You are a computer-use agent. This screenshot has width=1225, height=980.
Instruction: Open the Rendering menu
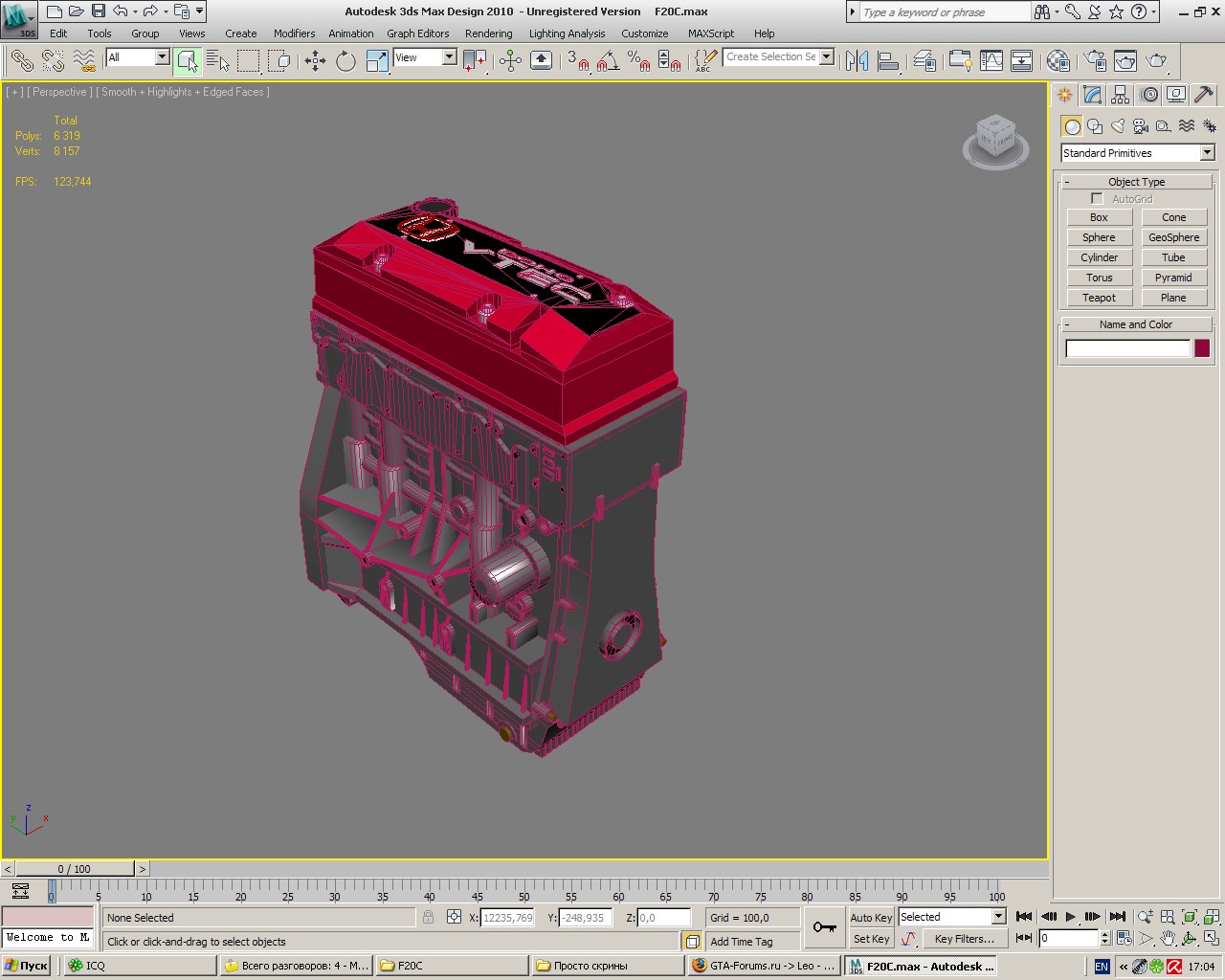pos(489,33)
